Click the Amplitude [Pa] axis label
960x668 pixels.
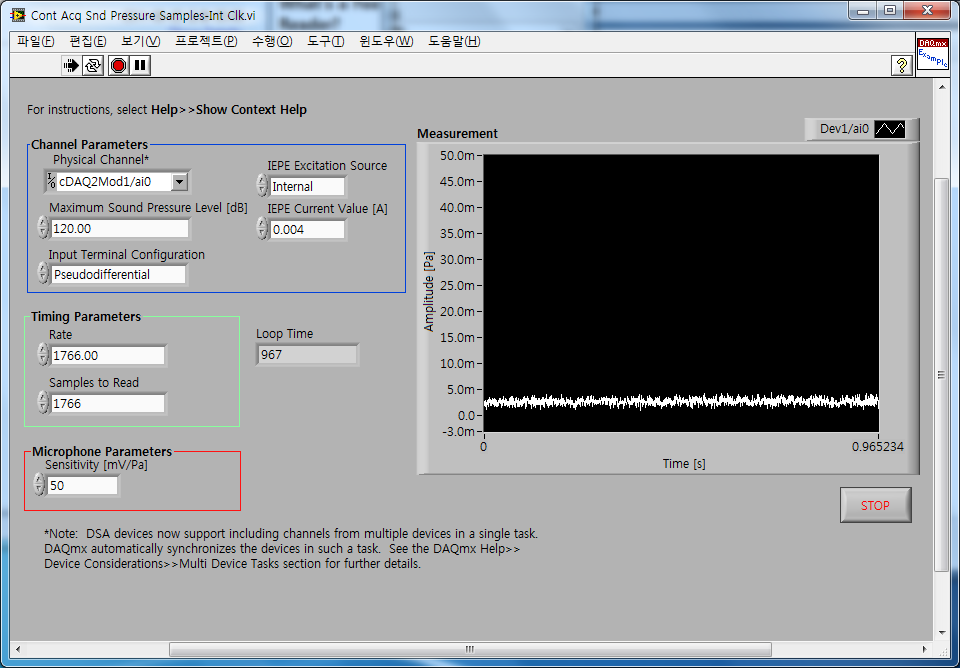point(429,291)
